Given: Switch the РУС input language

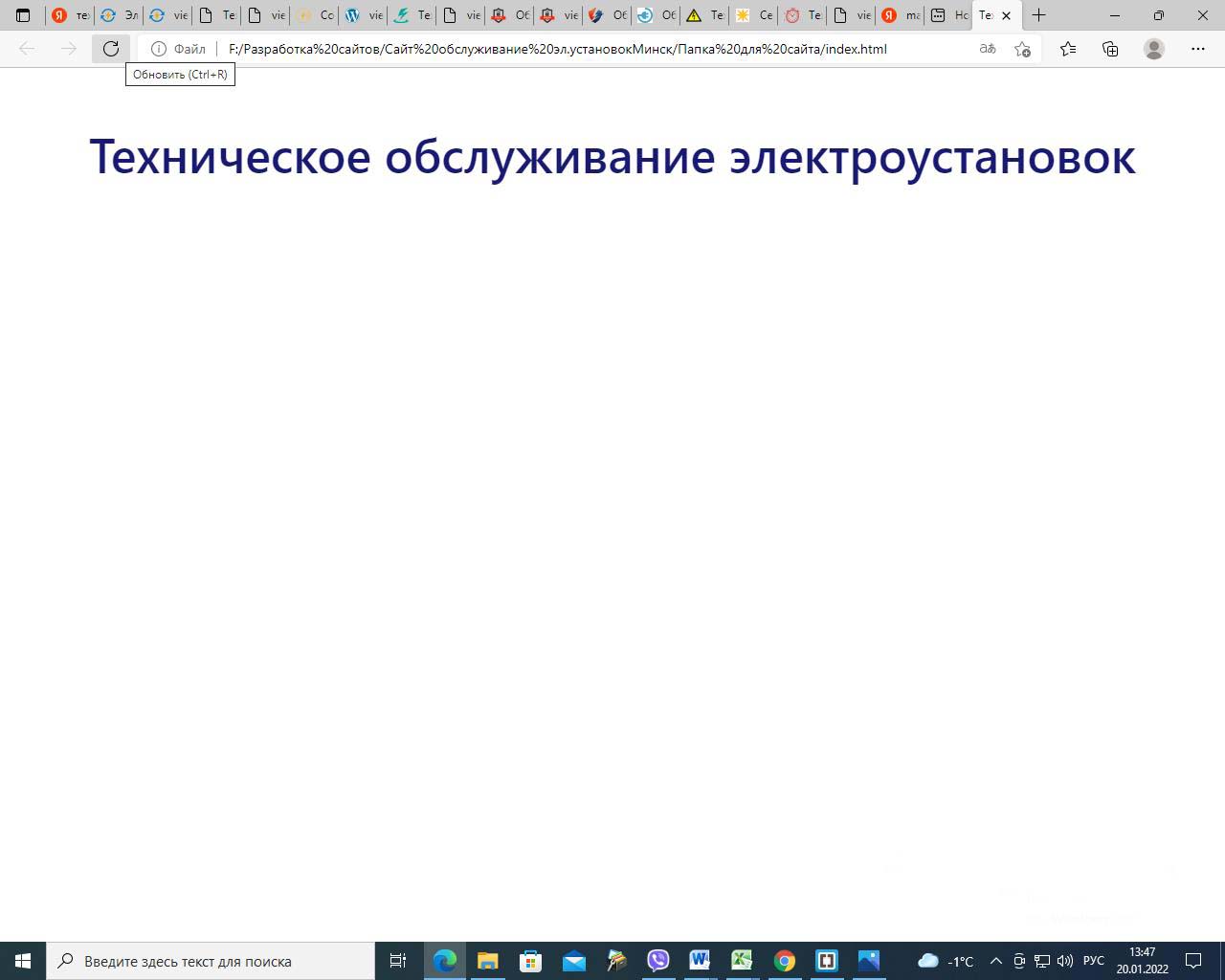Looking at the screenshot, I should [x=1094, y=961].
